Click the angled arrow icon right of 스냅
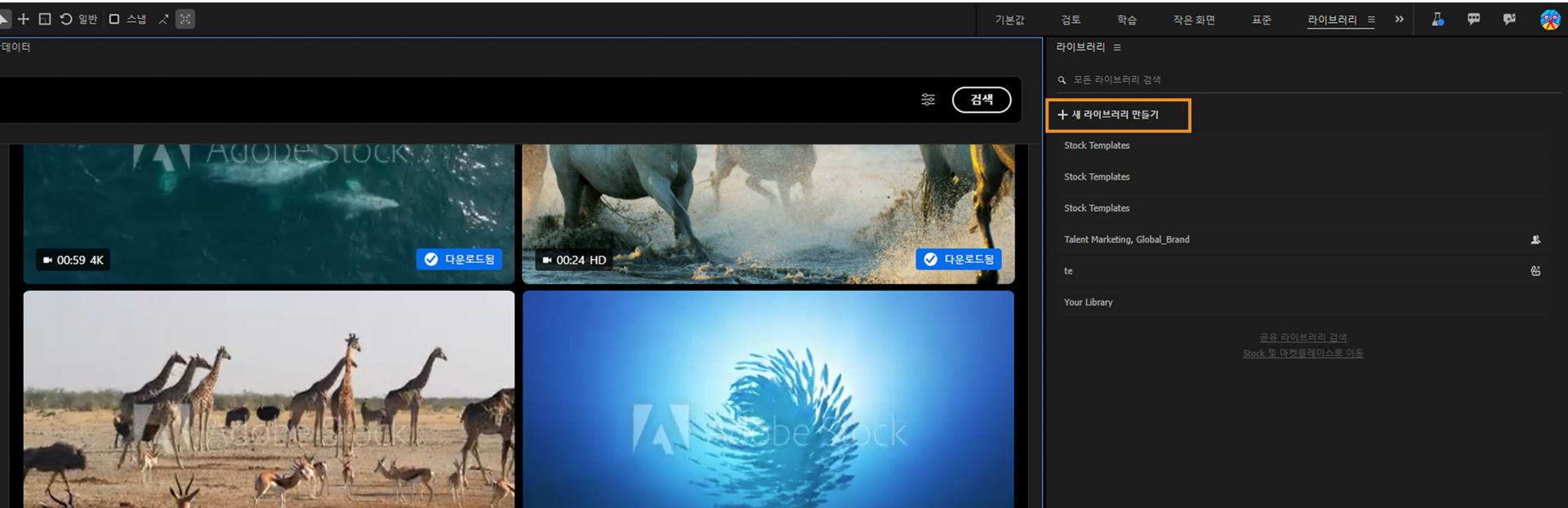1568x508 pixels. point(163,19)
